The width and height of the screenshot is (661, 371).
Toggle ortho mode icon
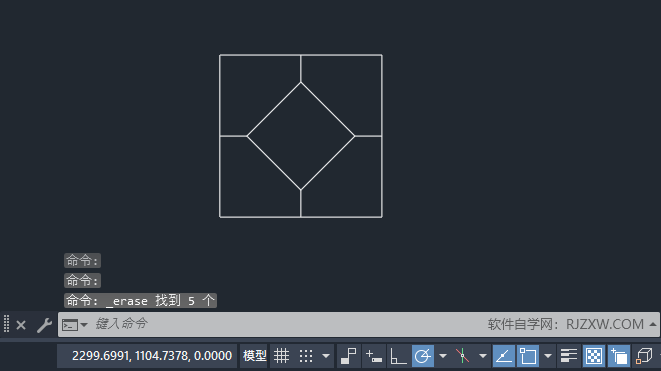tap(398, 356)
